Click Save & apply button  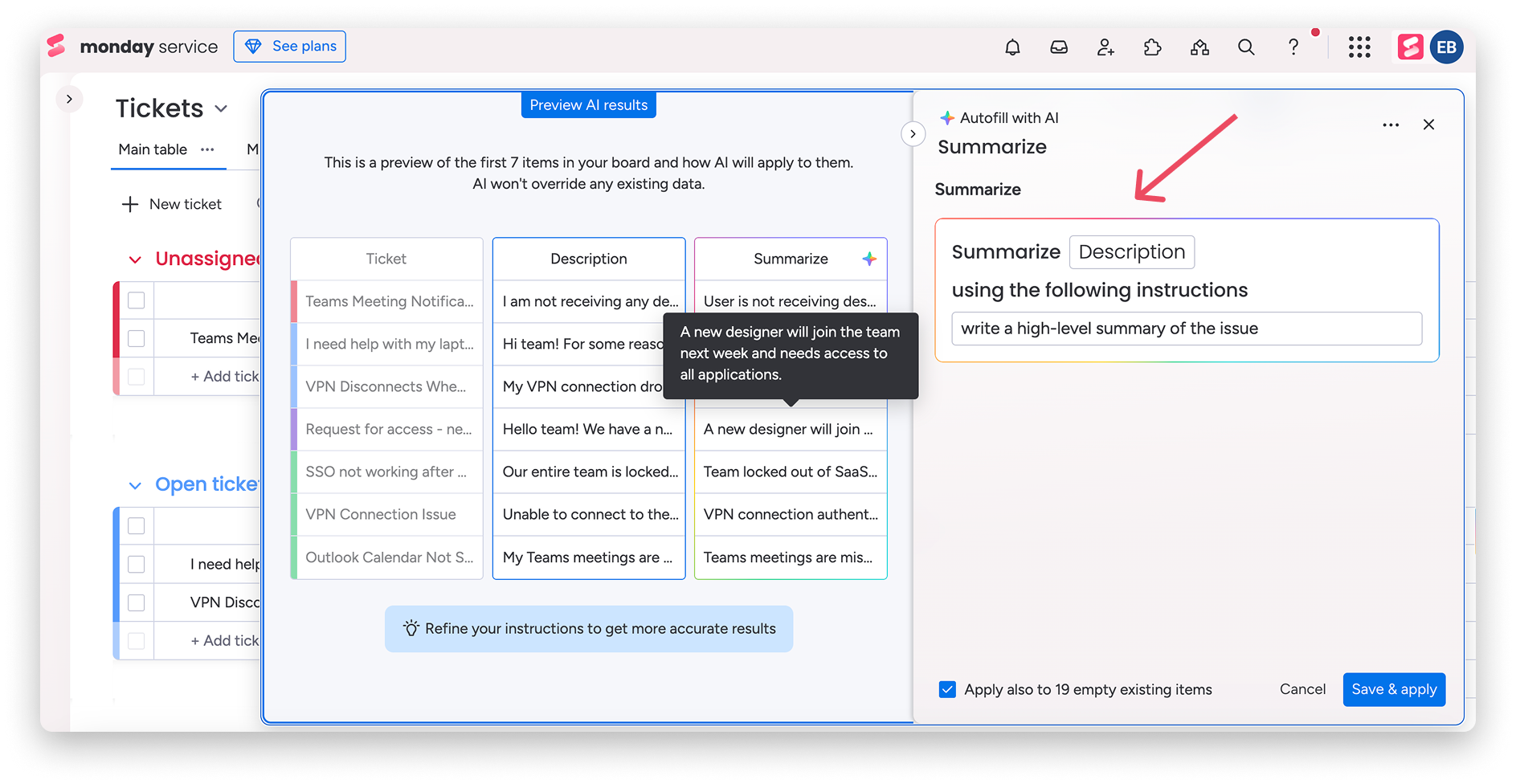(1394, 689)
